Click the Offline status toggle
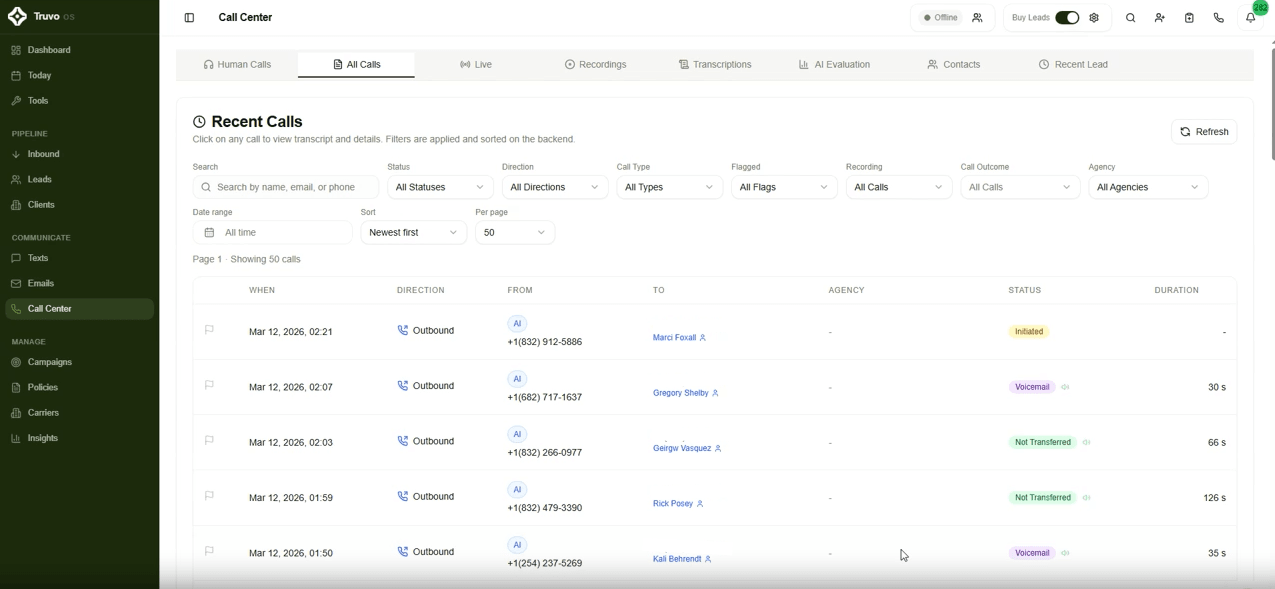This screenshot has width=1275, height=589. tap(940, 18)
